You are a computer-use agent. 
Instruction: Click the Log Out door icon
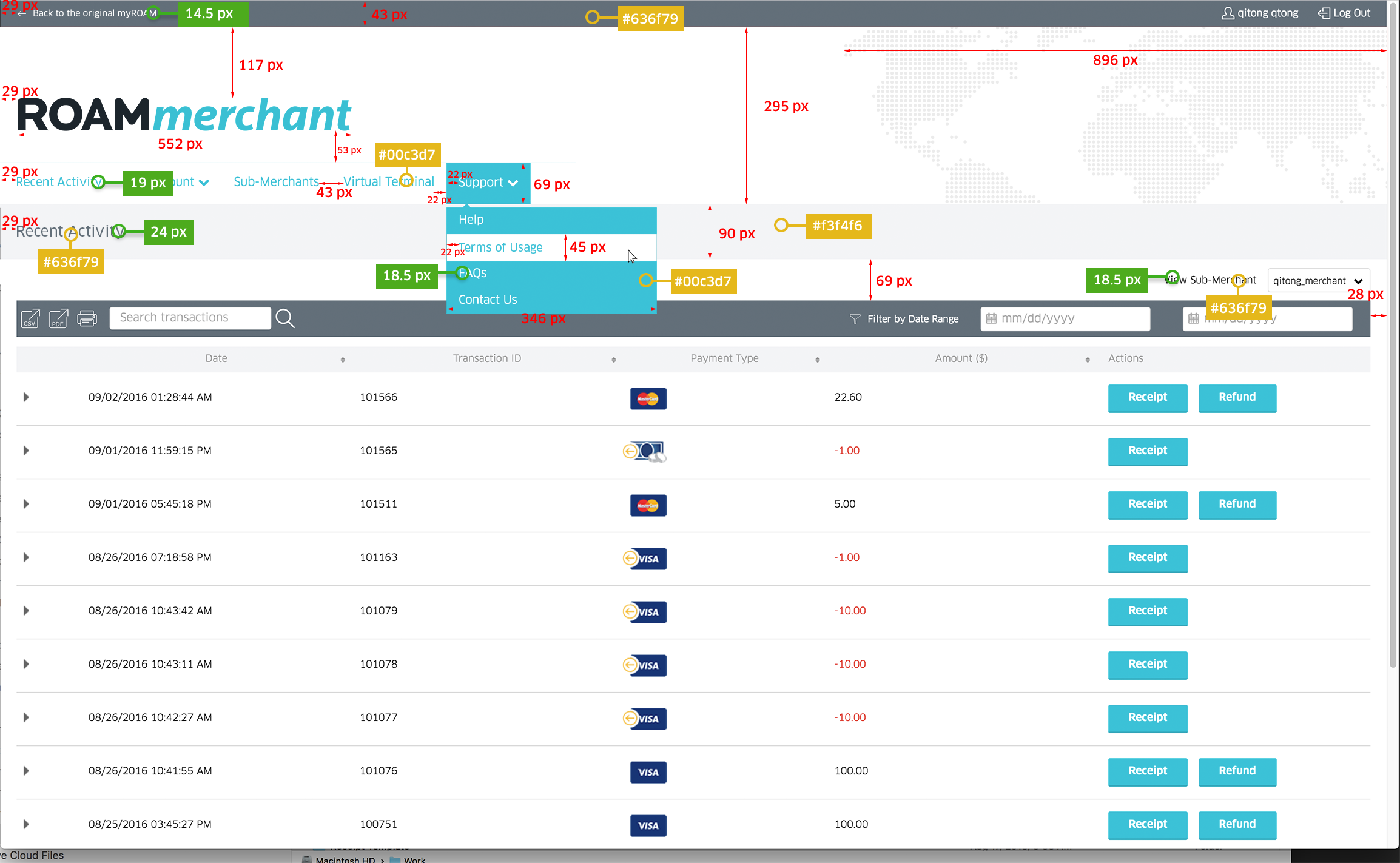pyautogui.click(x=1324, y=13)
